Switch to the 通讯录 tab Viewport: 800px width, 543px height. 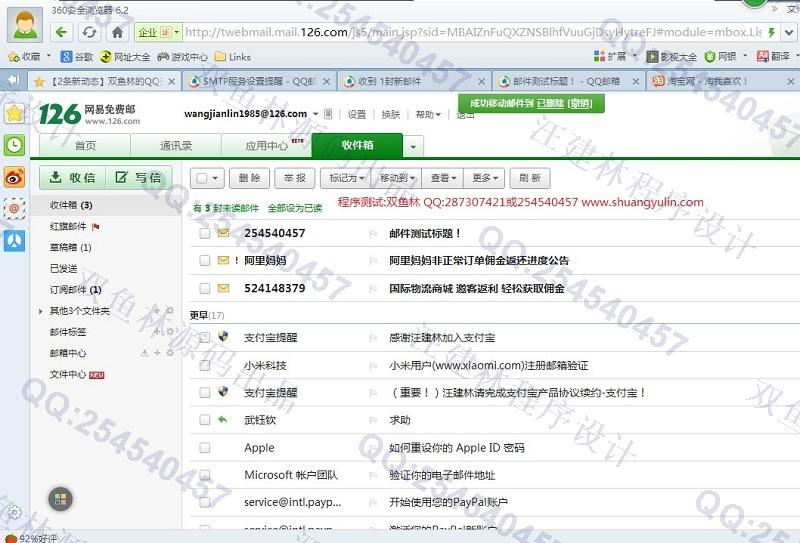click(176, 146)
